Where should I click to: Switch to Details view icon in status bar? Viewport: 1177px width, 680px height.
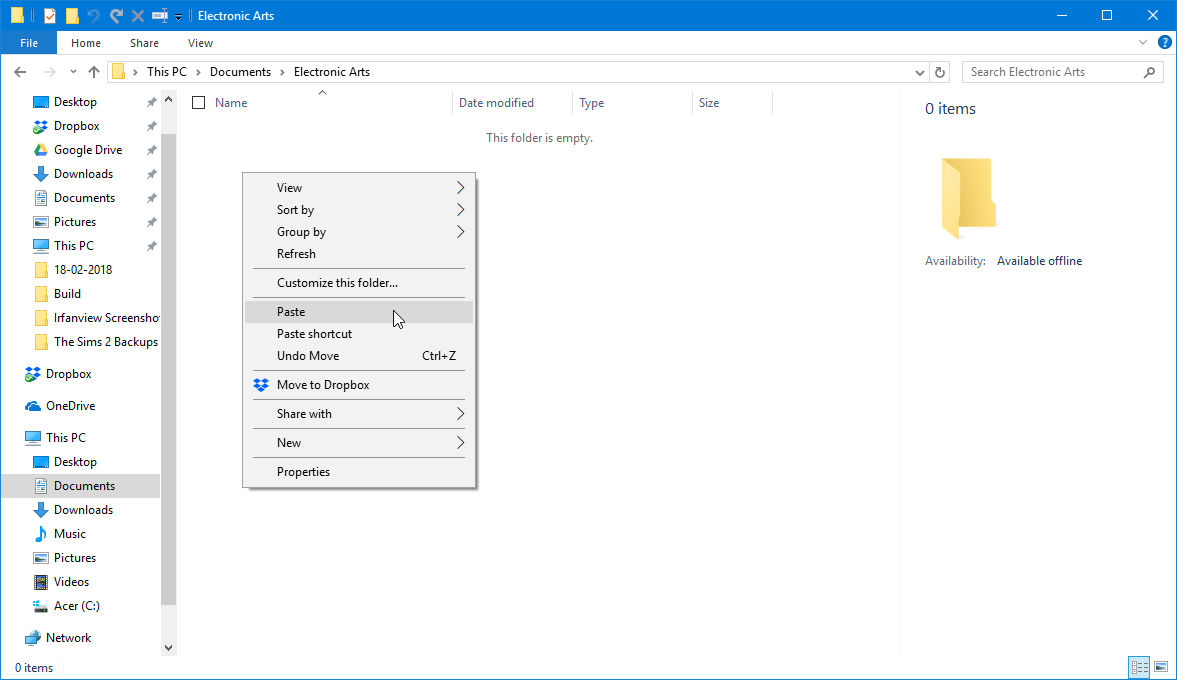click(x=1139, y=667)
